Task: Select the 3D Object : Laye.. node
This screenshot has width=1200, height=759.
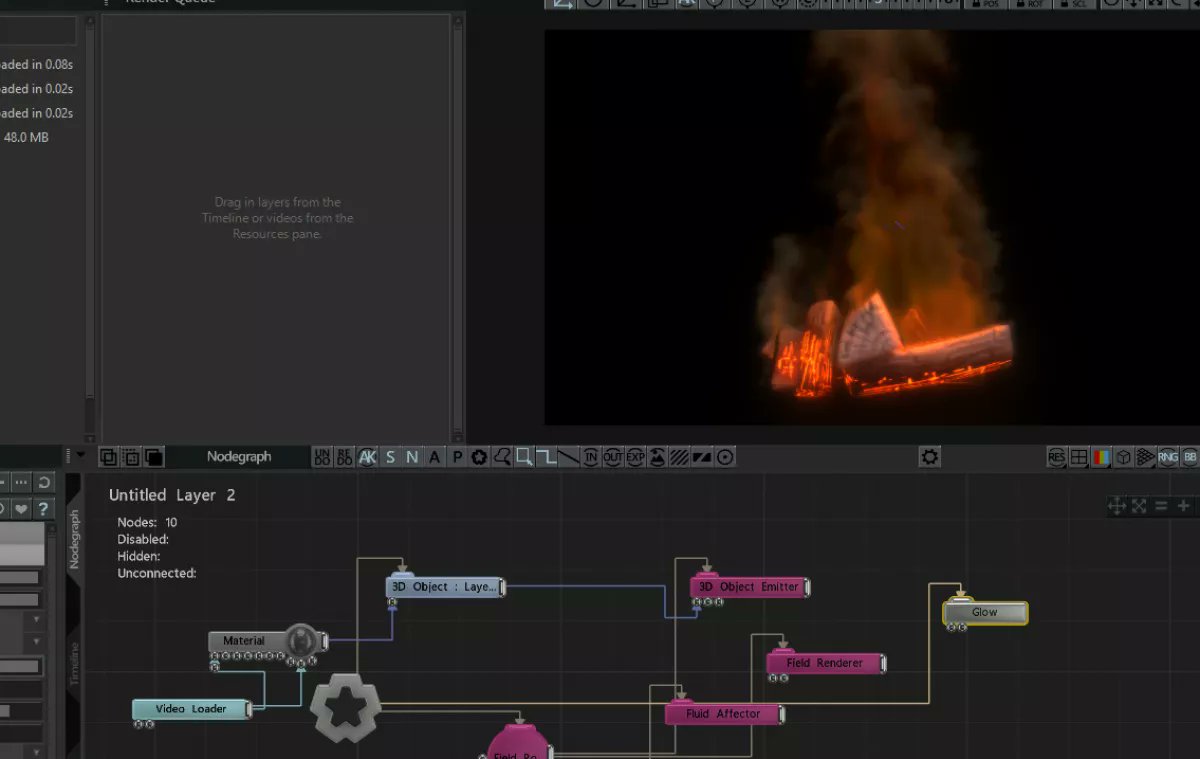Action: click(x=445, y=587)
